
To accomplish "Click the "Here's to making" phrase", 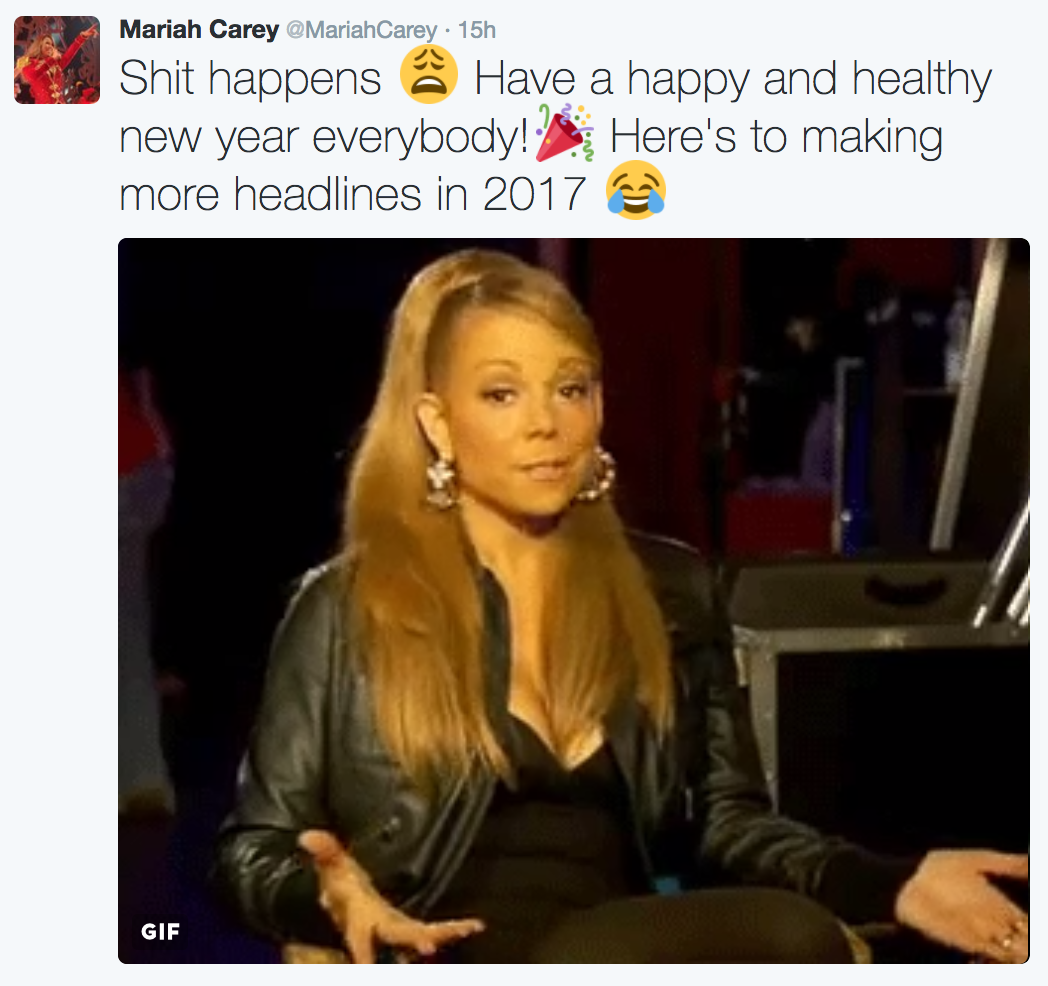I will point(777,136).
